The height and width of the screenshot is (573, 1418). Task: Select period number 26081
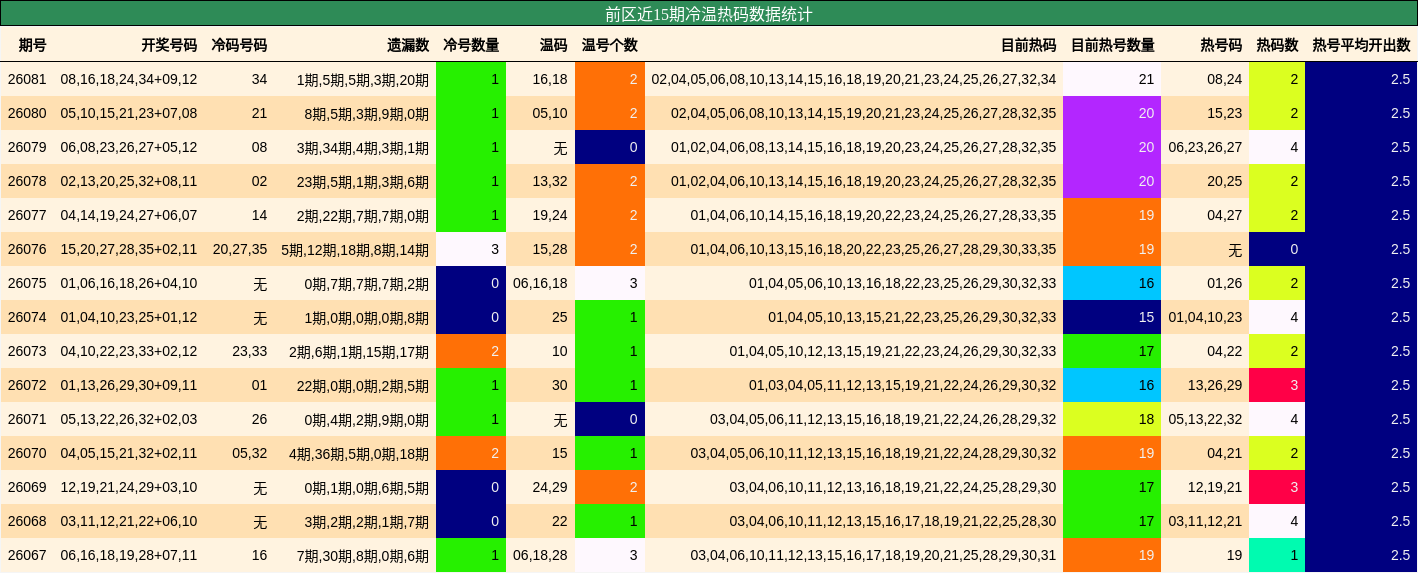[x=27, y=79]
